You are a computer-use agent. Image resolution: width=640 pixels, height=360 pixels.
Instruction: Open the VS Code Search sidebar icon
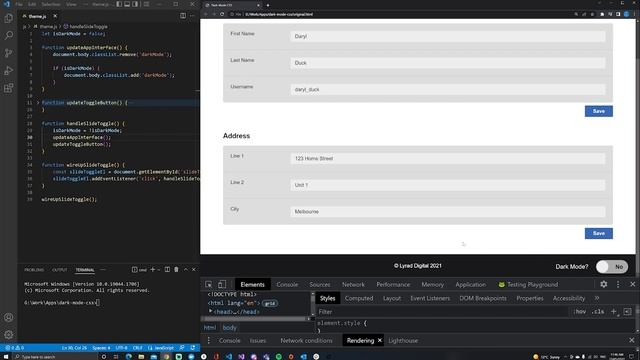(x=8, y=36)
